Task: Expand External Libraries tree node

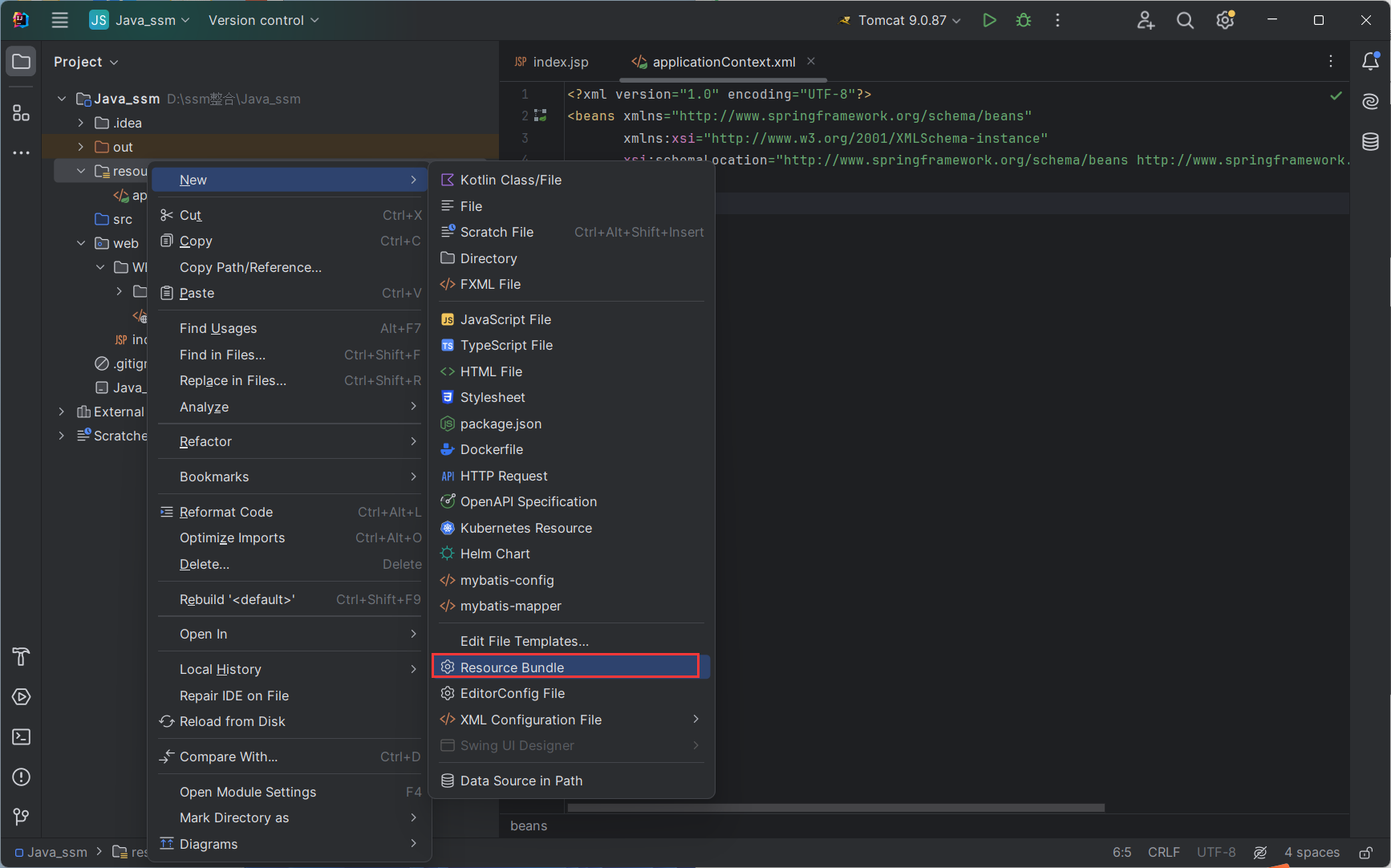Action: tap(62, 412)
